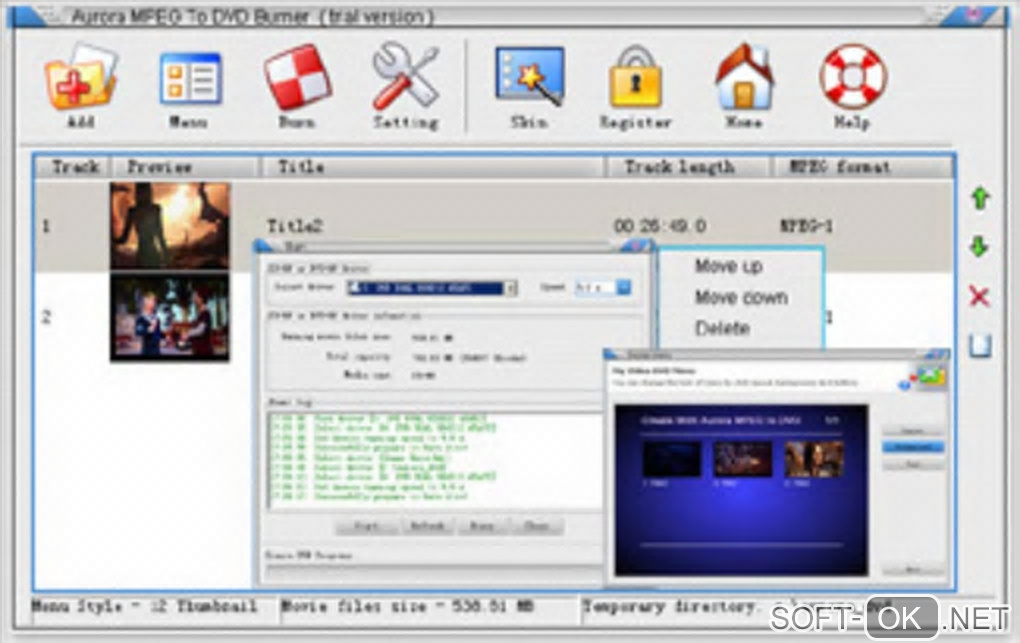Click the Track length column header

(x=688, y=167)
